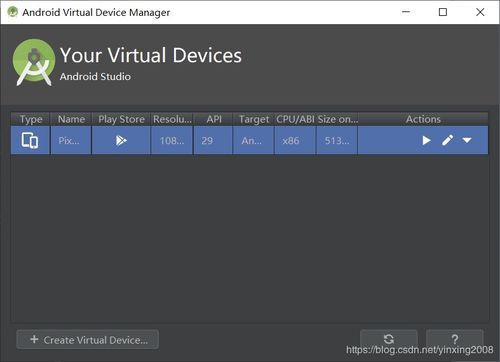Sort by the Size on Disk column header
The width and height of the screenshot is (500, 362).
[337, 119]
